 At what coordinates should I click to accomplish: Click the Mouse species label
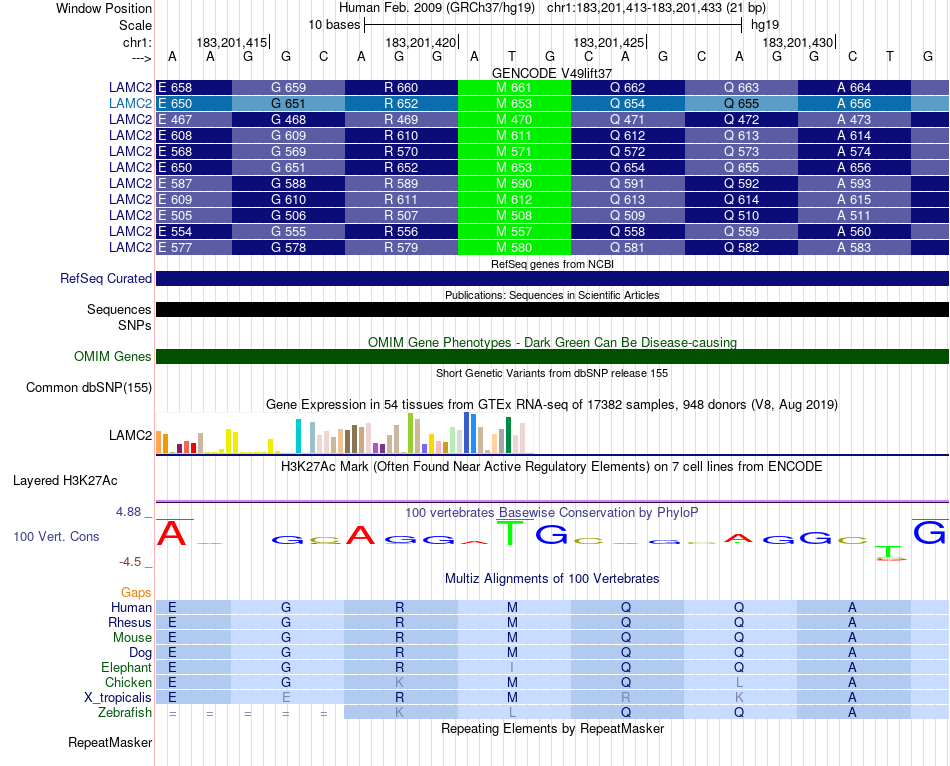pos(132,638)
